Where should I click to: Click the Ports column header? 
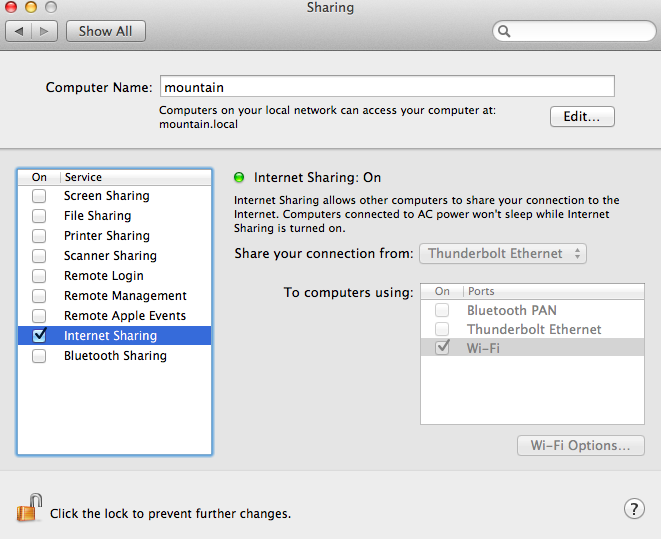pyautogui.click(x=481, y=291)
